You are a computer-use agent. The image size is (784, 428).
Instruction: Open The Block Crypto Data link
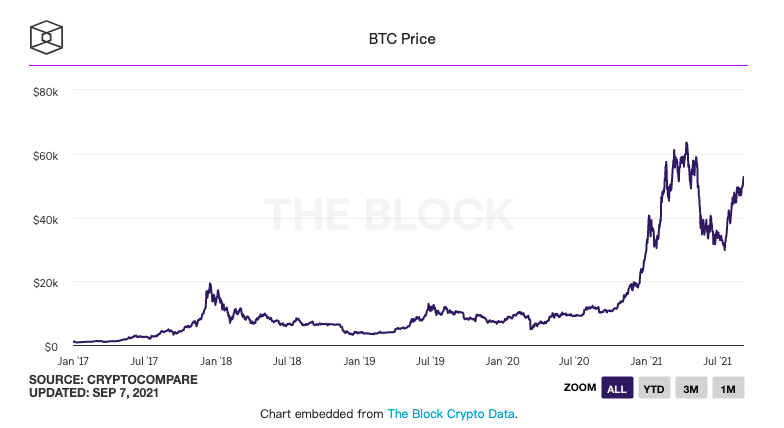(451, 413)
